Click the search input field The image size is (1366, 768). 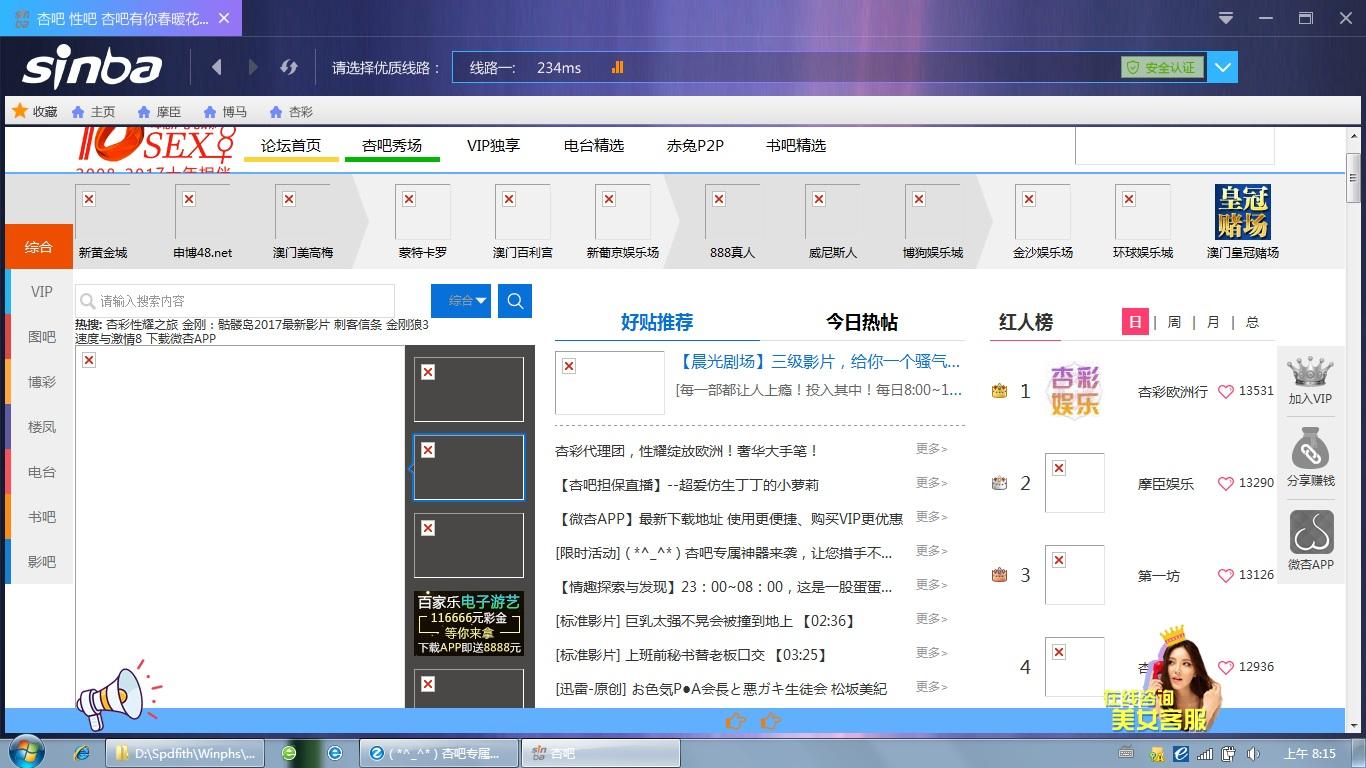240,301
